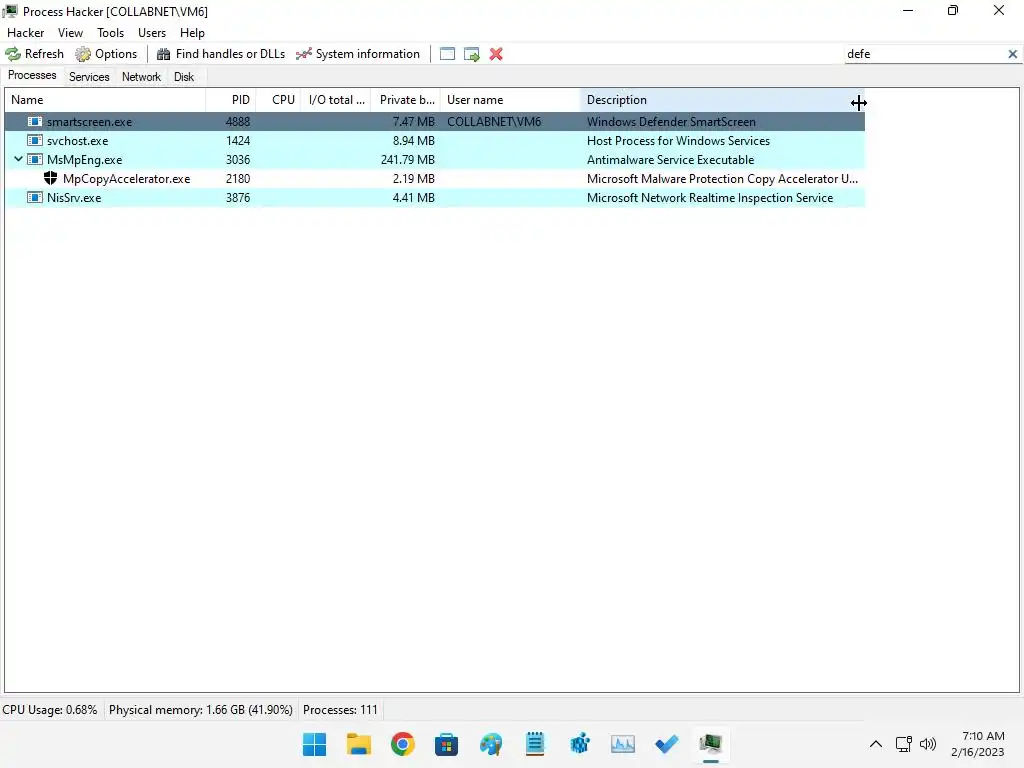1024x768 pixels.
Task: Open the Windows Start menu
Action: point(315,744)
